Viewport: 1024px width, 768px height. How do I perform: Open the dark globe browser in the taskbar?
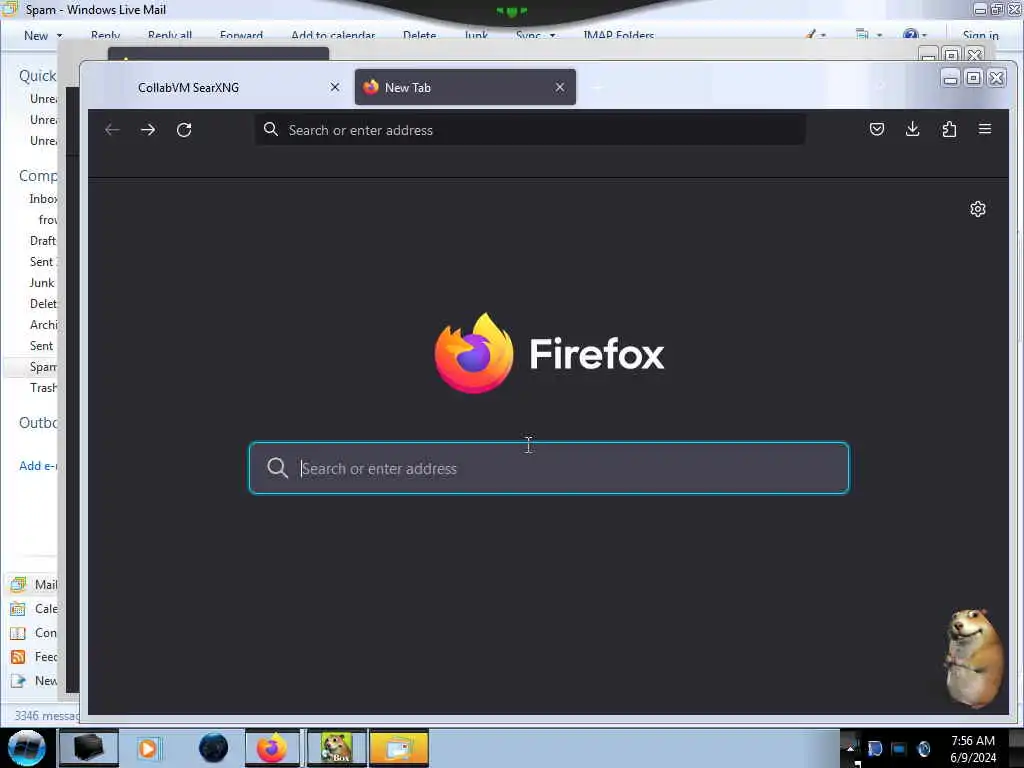point(213,748)
